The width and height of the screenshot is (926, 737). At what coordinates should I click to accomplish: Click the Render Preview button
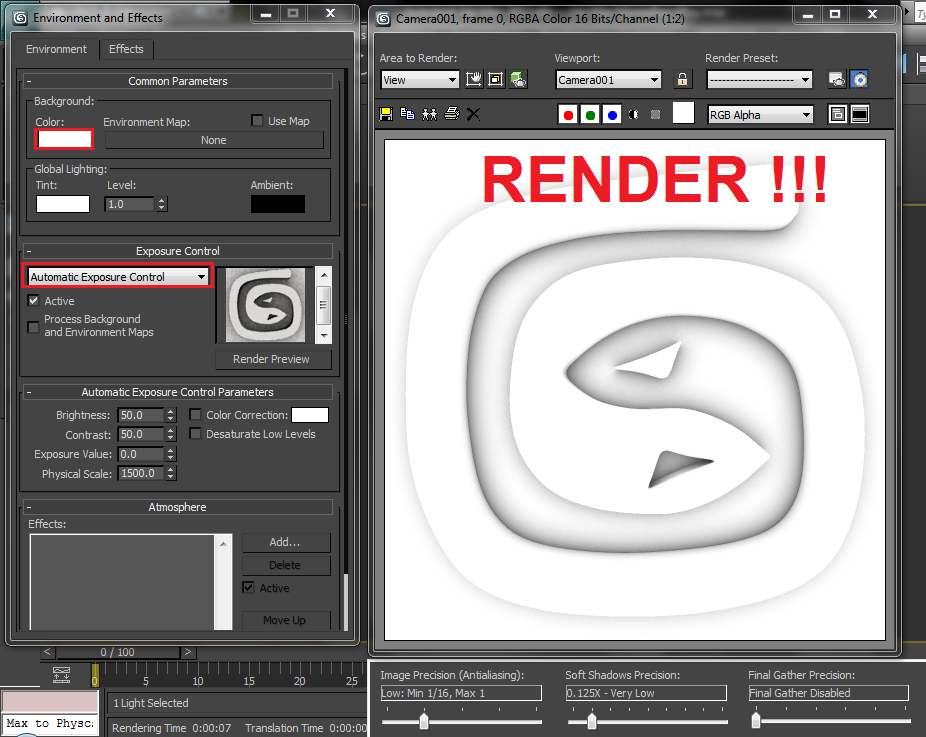pos(271,359)
